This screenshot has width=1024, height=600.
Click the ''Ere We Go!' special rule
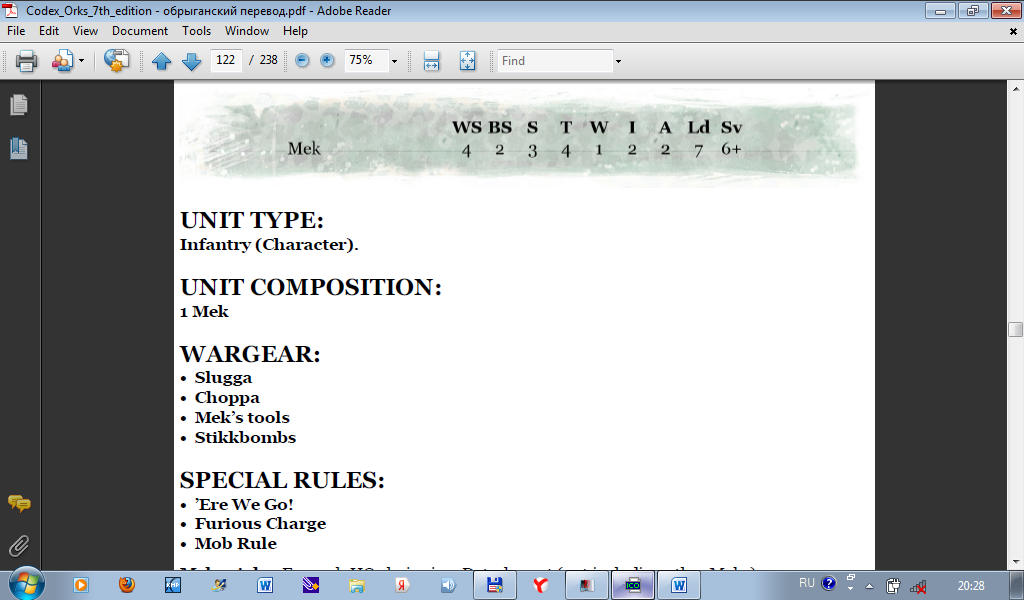pyautogui.click(x=244, y=504)
